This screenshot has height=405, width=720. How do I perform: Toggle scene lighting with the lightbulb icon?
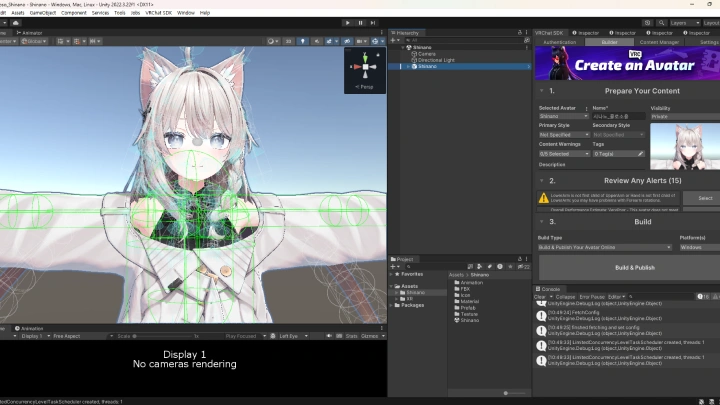[302, 41]
